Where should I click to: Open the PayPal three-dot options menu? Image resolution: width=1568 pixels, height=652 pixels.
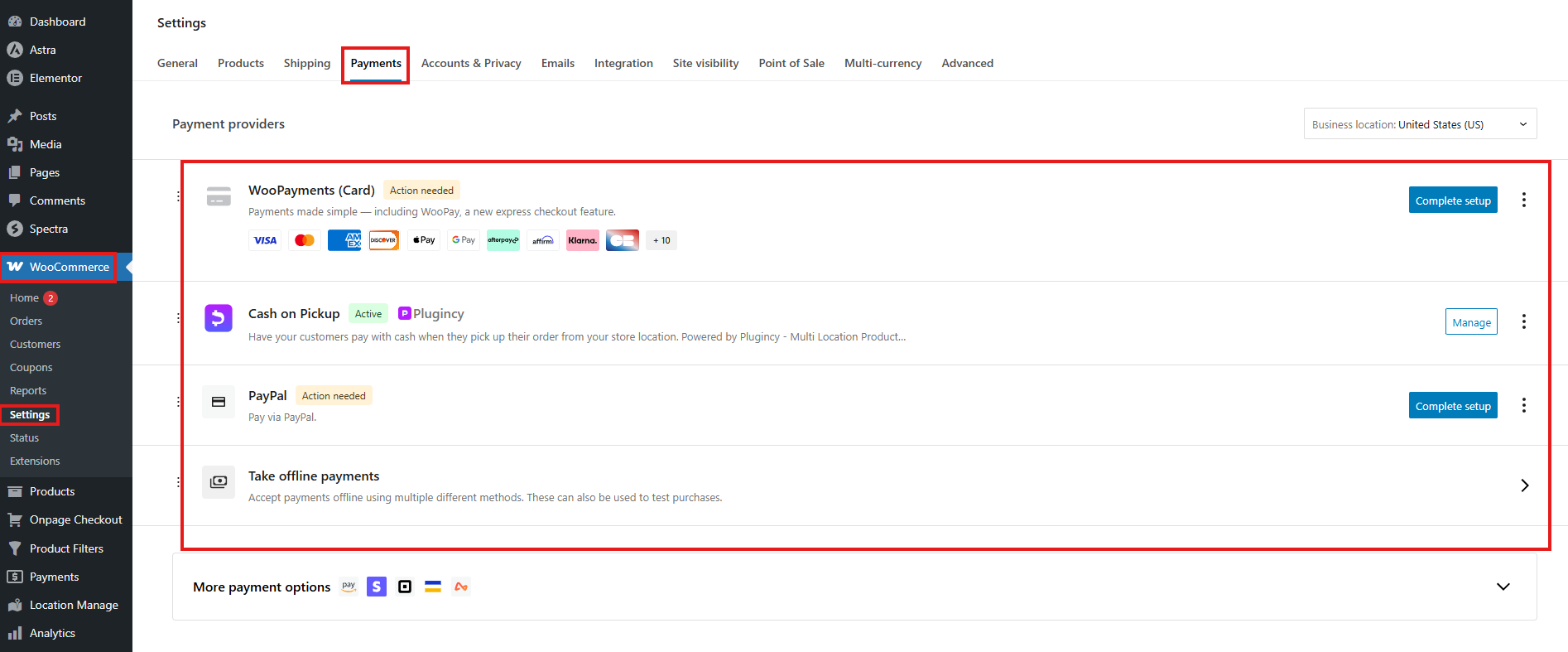click(x=1523, y=405)
